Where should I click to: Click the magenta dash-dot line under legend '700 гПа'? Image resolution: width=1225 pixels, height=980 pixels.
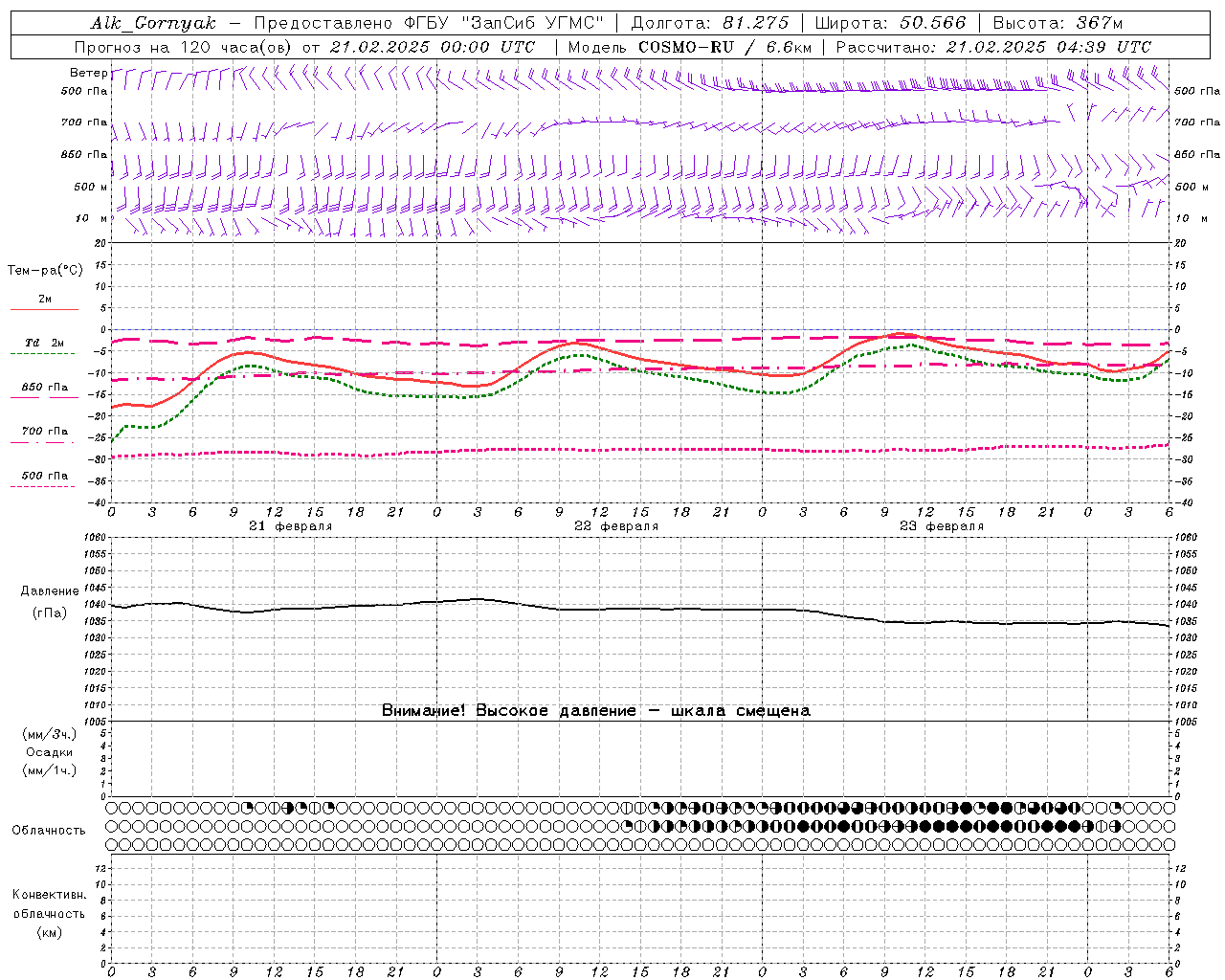click(44, 442)
